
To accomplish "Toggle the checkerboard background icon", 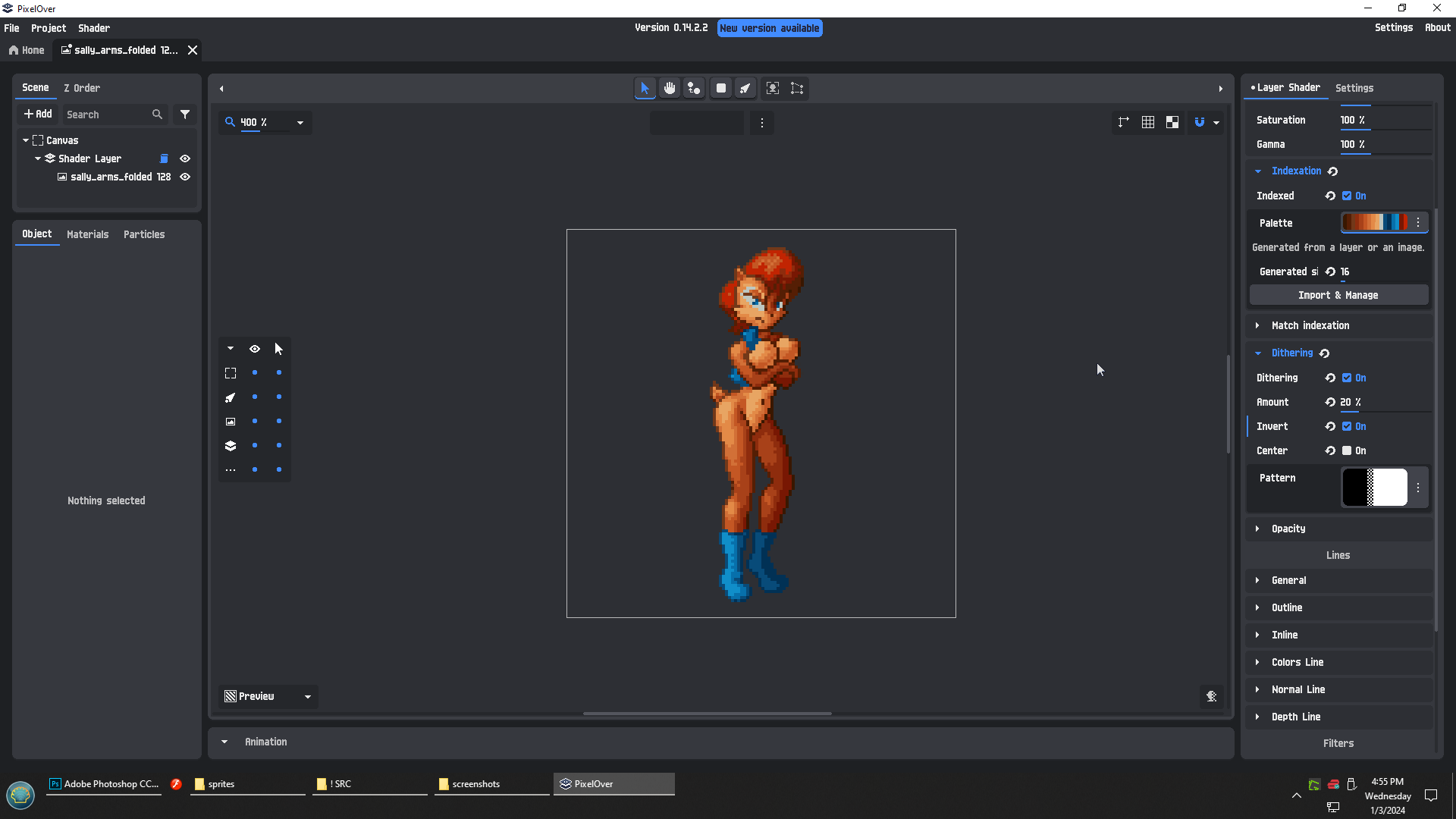I will point(1172,122).
